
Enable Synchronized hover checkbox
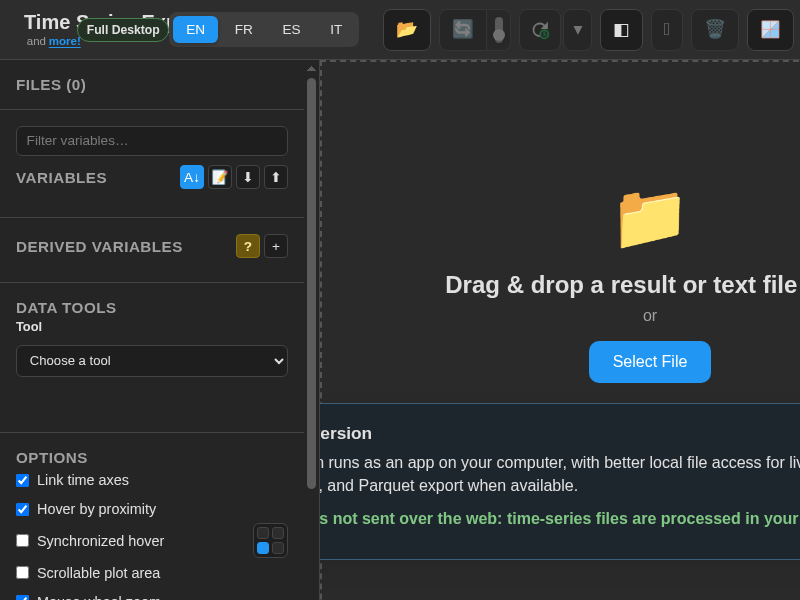point(22,541)
